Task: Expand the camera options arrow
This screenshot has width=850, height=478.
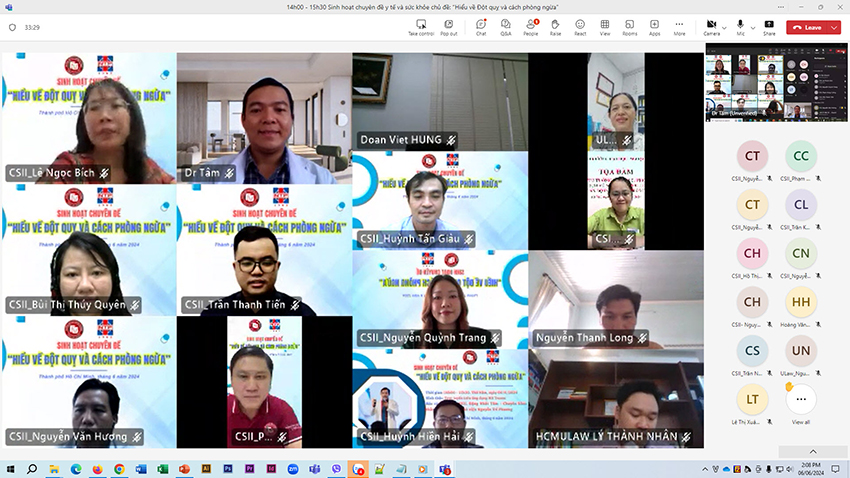Action: pos(724,28)
